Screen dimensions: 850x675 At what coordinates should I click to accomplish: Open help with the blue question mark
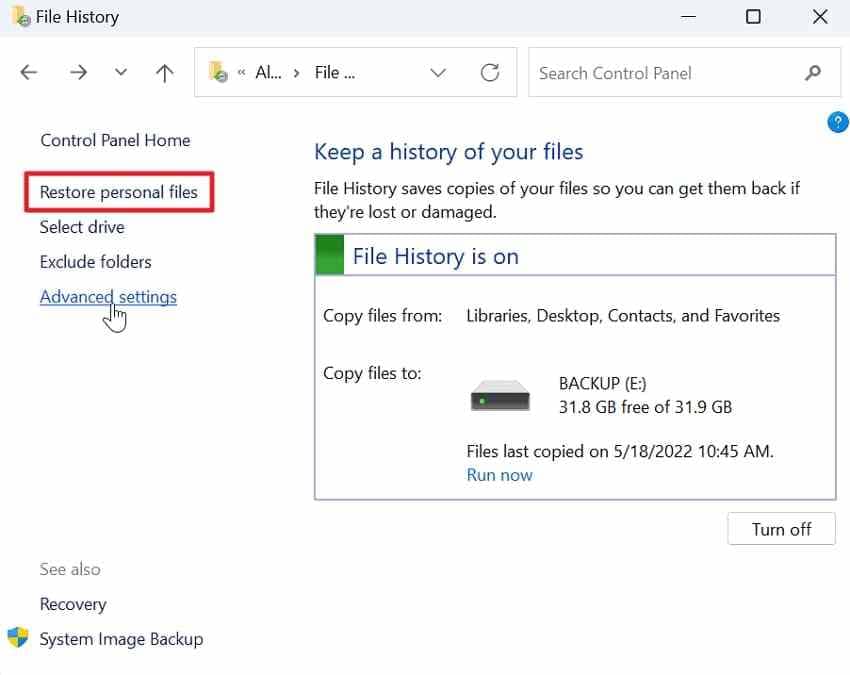[x=838, y=122]
